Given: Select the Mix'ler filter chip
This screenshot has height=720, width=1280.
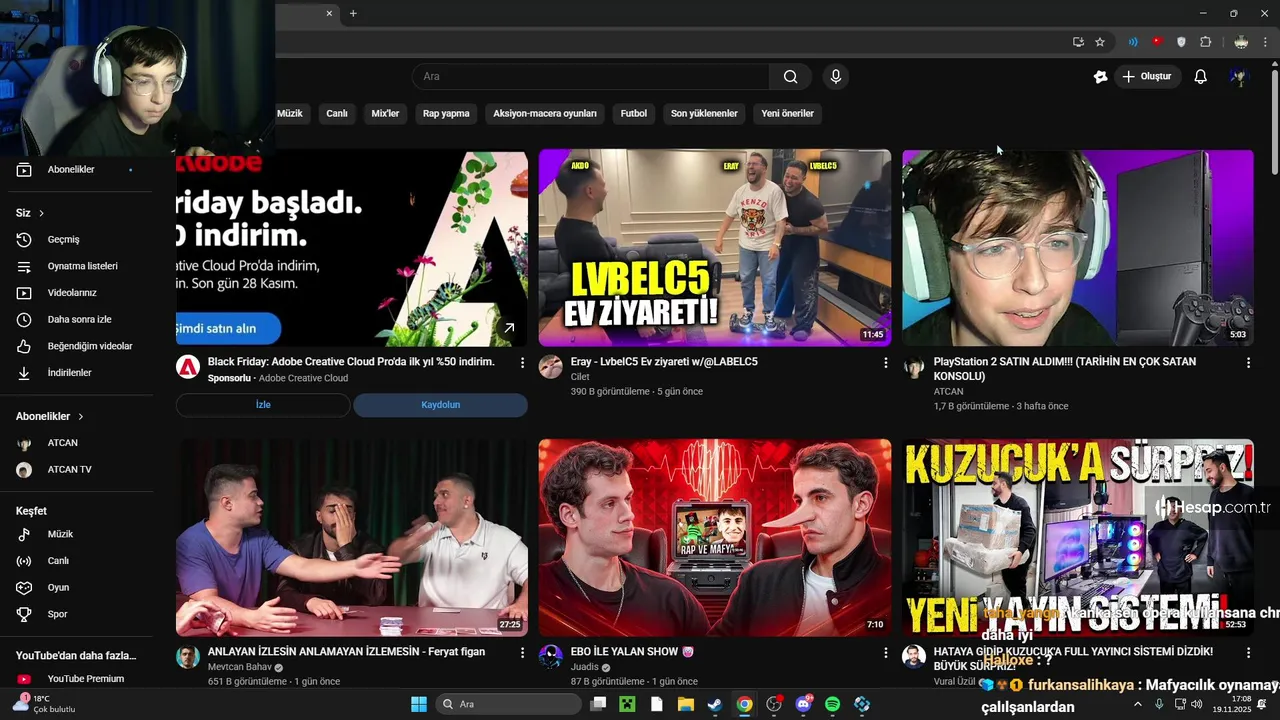Looking at the screenshot, I should (x=385, y=114).
